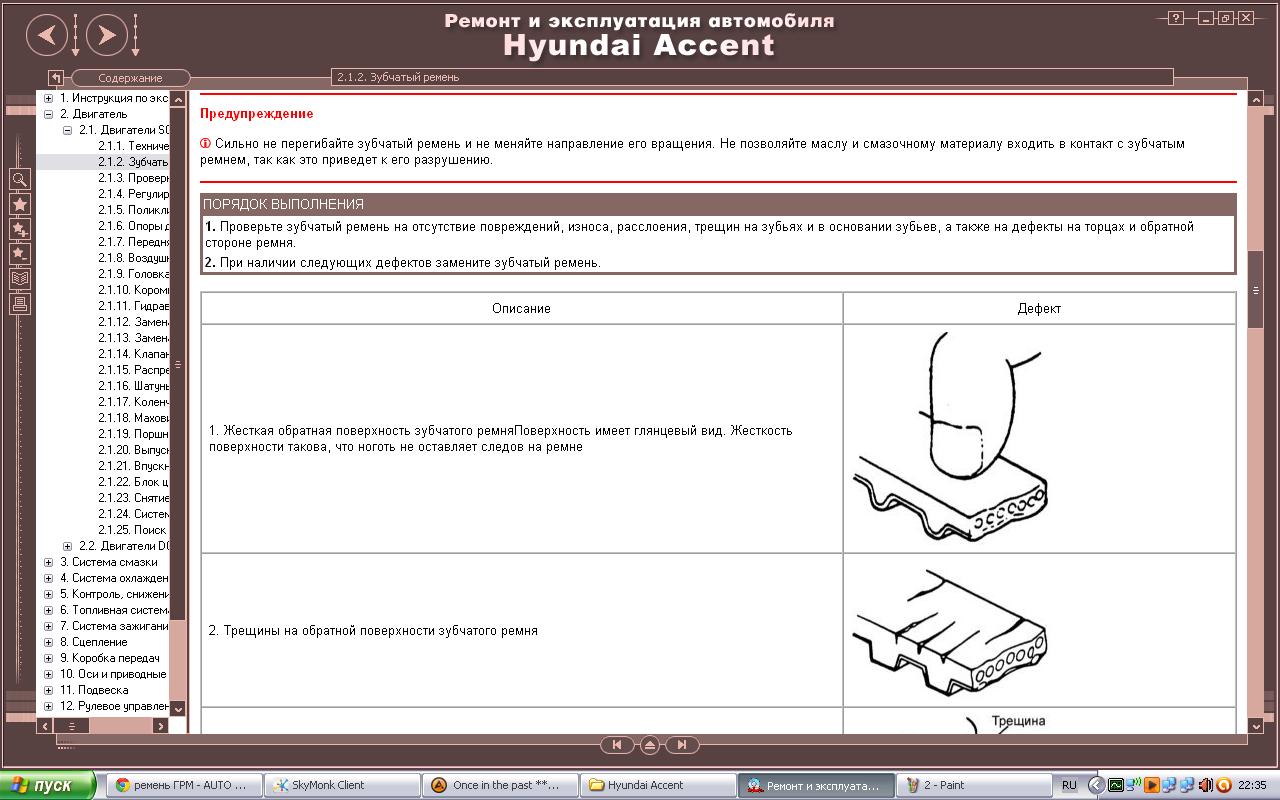The image size is (1280, 800).
Task: Click tree horizontal scroll right arrow
Action: click(x=160, y=726)
